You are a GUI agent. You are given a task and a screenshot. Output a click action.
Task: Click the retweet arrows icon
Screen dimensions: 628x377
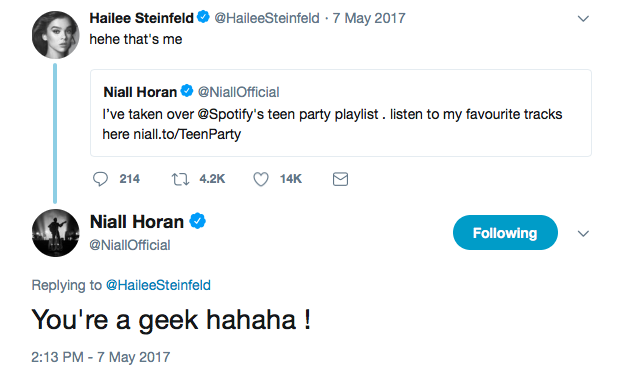coord(180,179)
